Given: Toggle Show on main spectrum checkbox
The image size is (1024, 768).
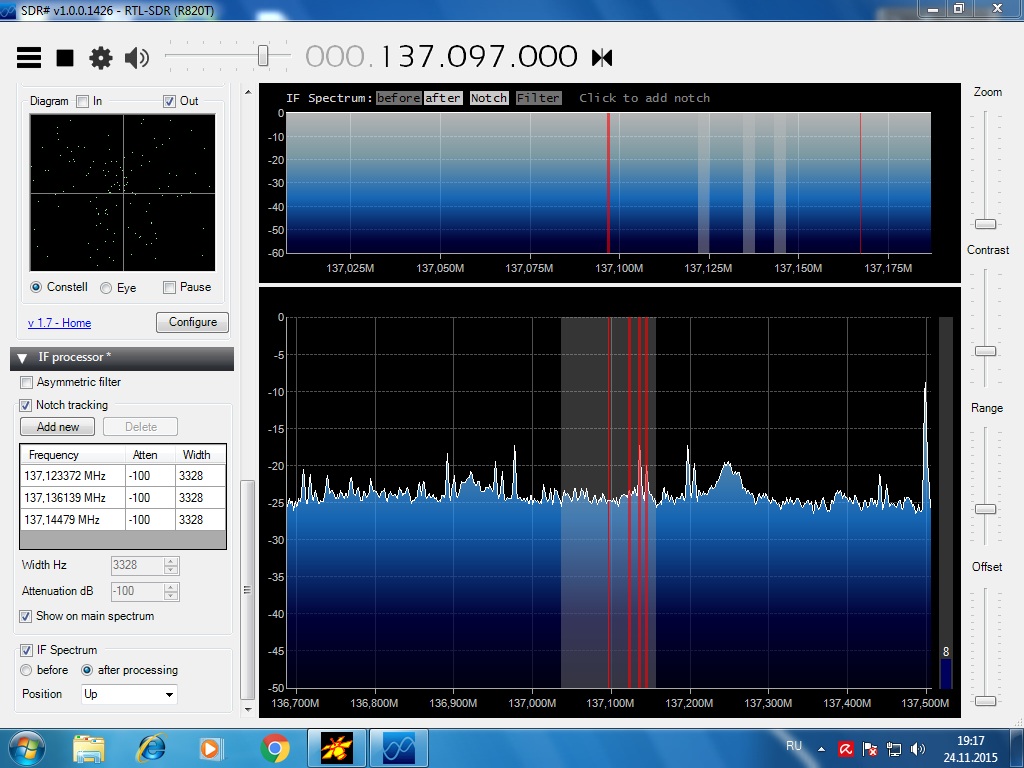Looking at the screenshot, I should (25, 616).
